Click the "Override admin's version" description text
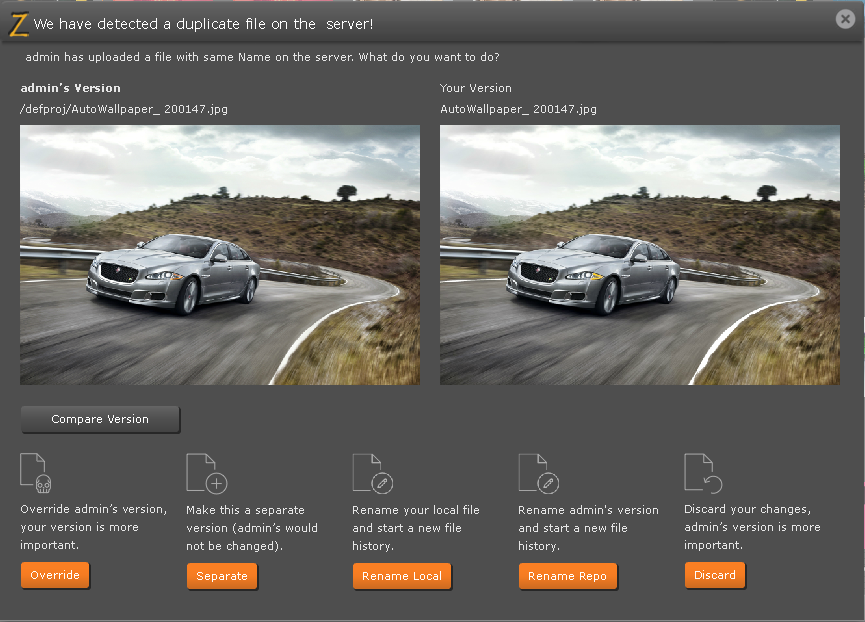865x622 pixels. [94, 527]
